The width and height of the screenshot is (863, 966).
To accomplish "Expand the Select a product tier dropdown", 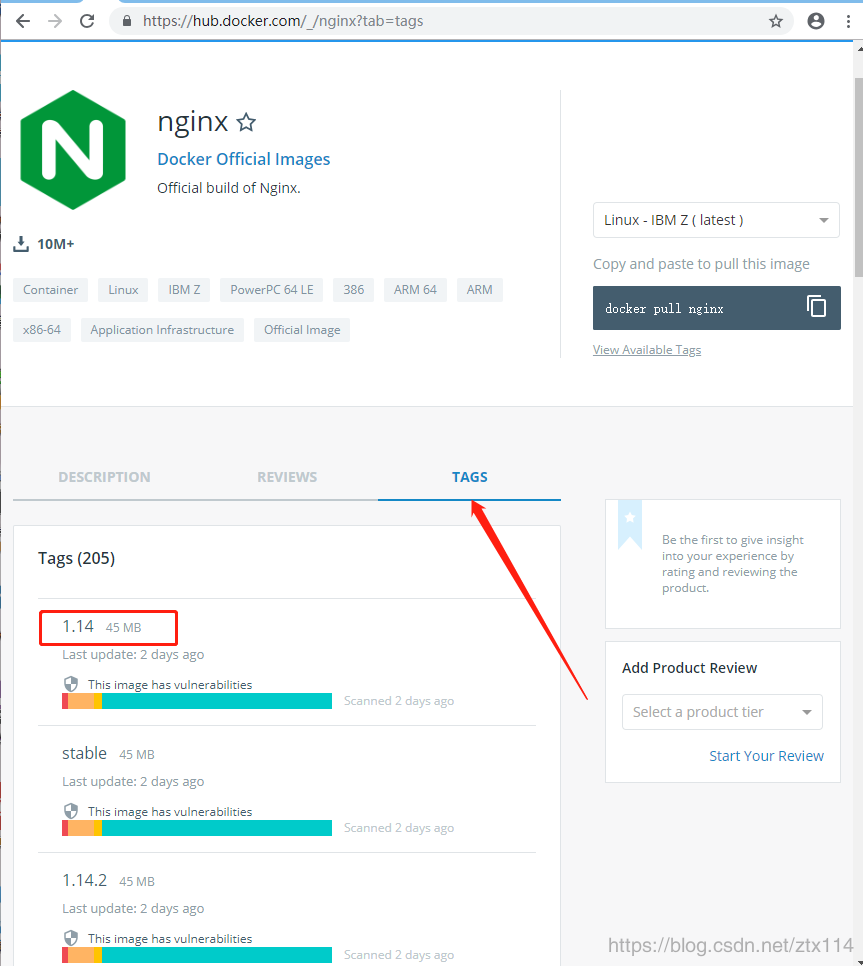I will (x=722, y=712).
